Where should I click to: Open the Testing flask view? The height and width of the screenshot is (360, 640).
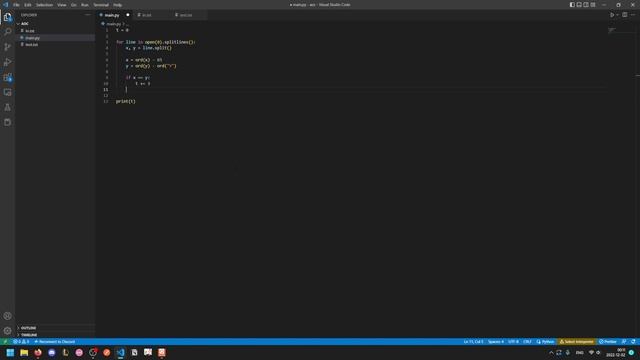[7, 107]
